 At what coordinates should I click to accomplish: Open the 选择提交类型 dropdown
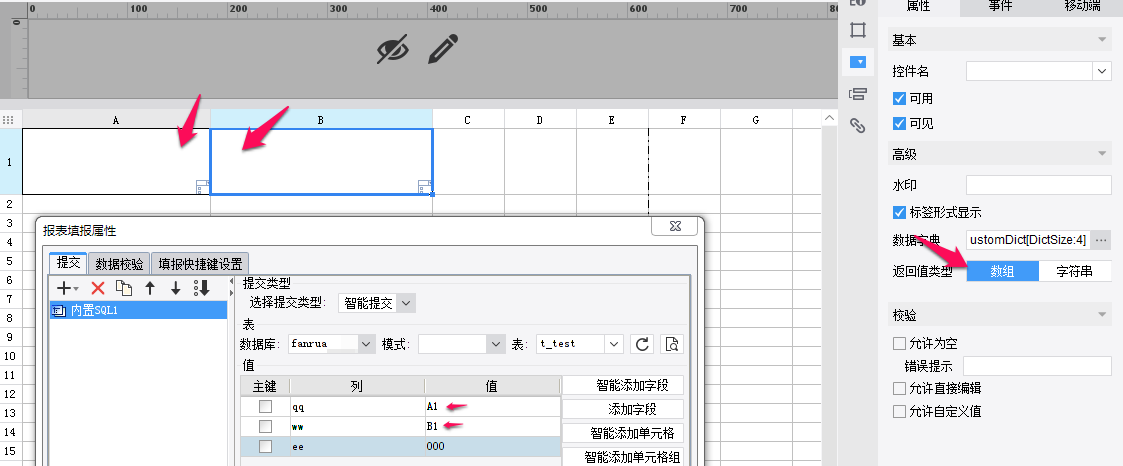[405, 303]
